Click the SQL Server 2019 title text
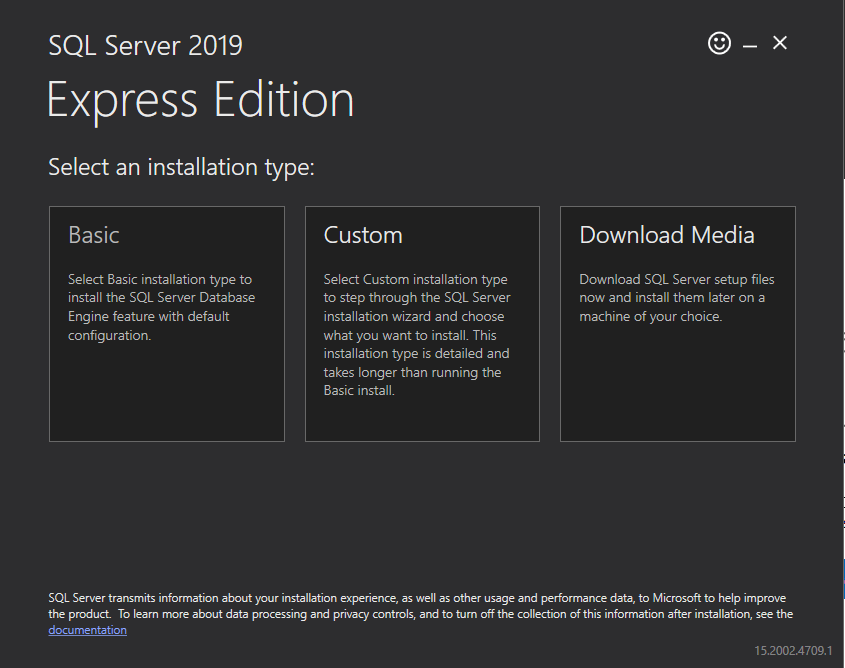Screen dimensions: 845x668 click(x=145, y=45)
